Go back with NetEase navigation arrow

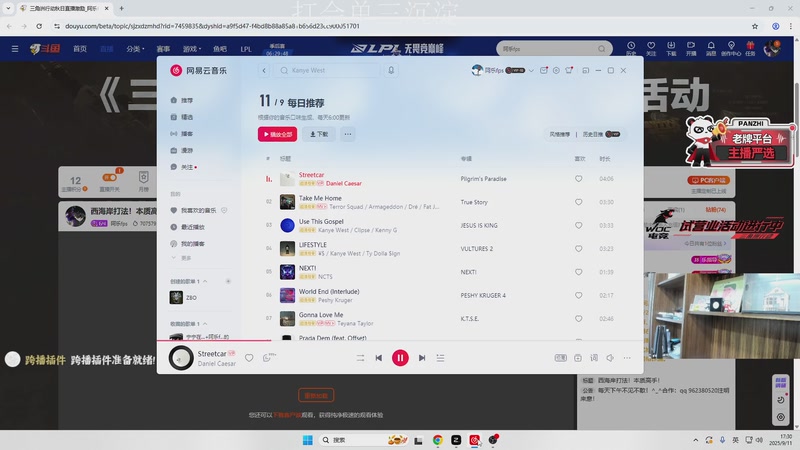(x=264, y=70)
